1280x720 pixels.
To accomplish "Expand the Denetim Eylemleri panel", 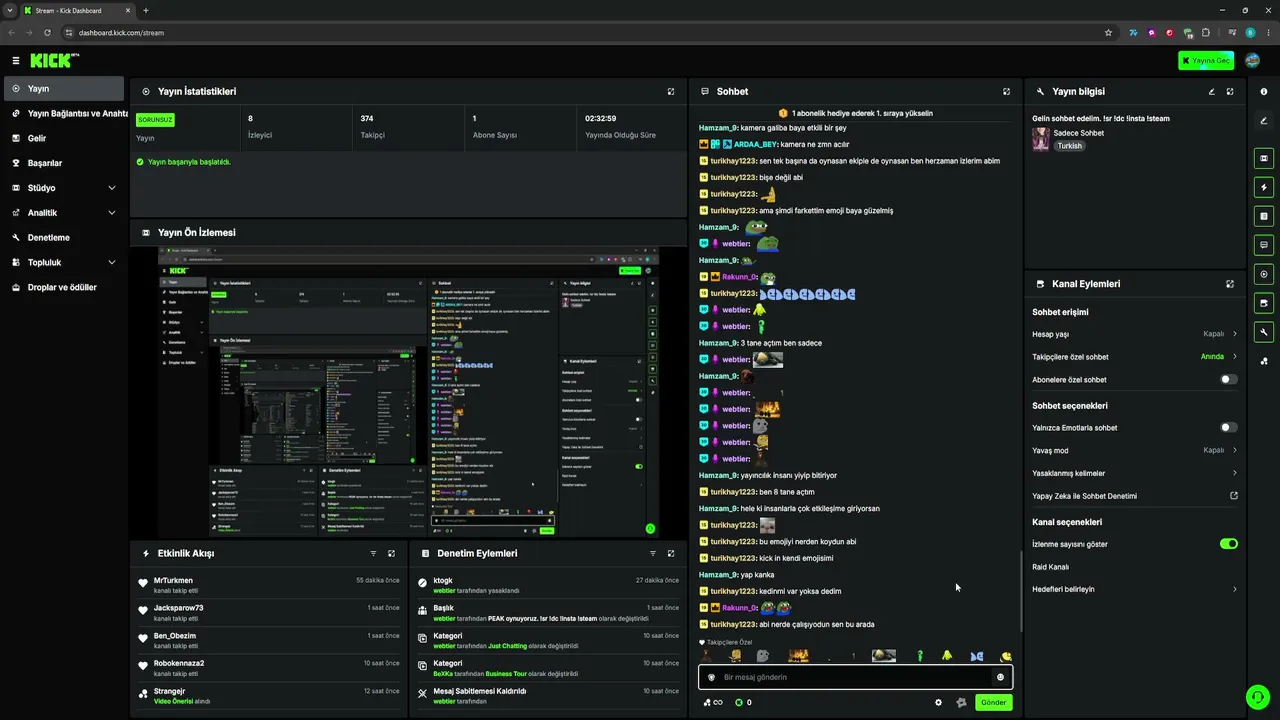I will tap(671, 553).
